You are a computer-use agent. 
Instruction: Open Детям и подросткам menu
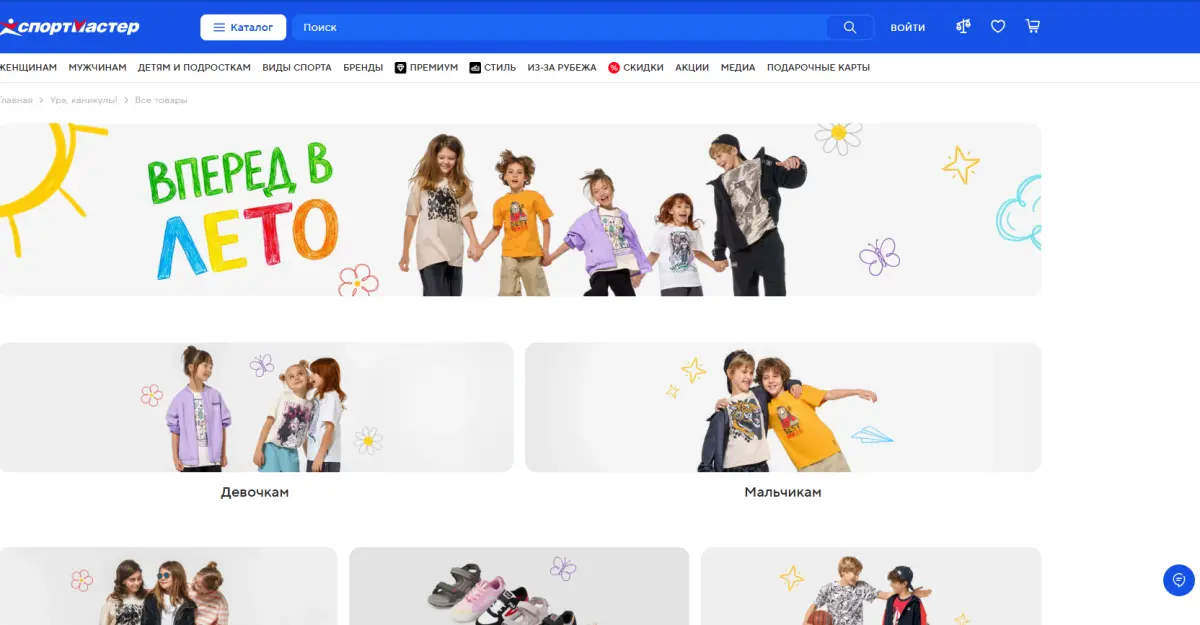coord(194,68)
